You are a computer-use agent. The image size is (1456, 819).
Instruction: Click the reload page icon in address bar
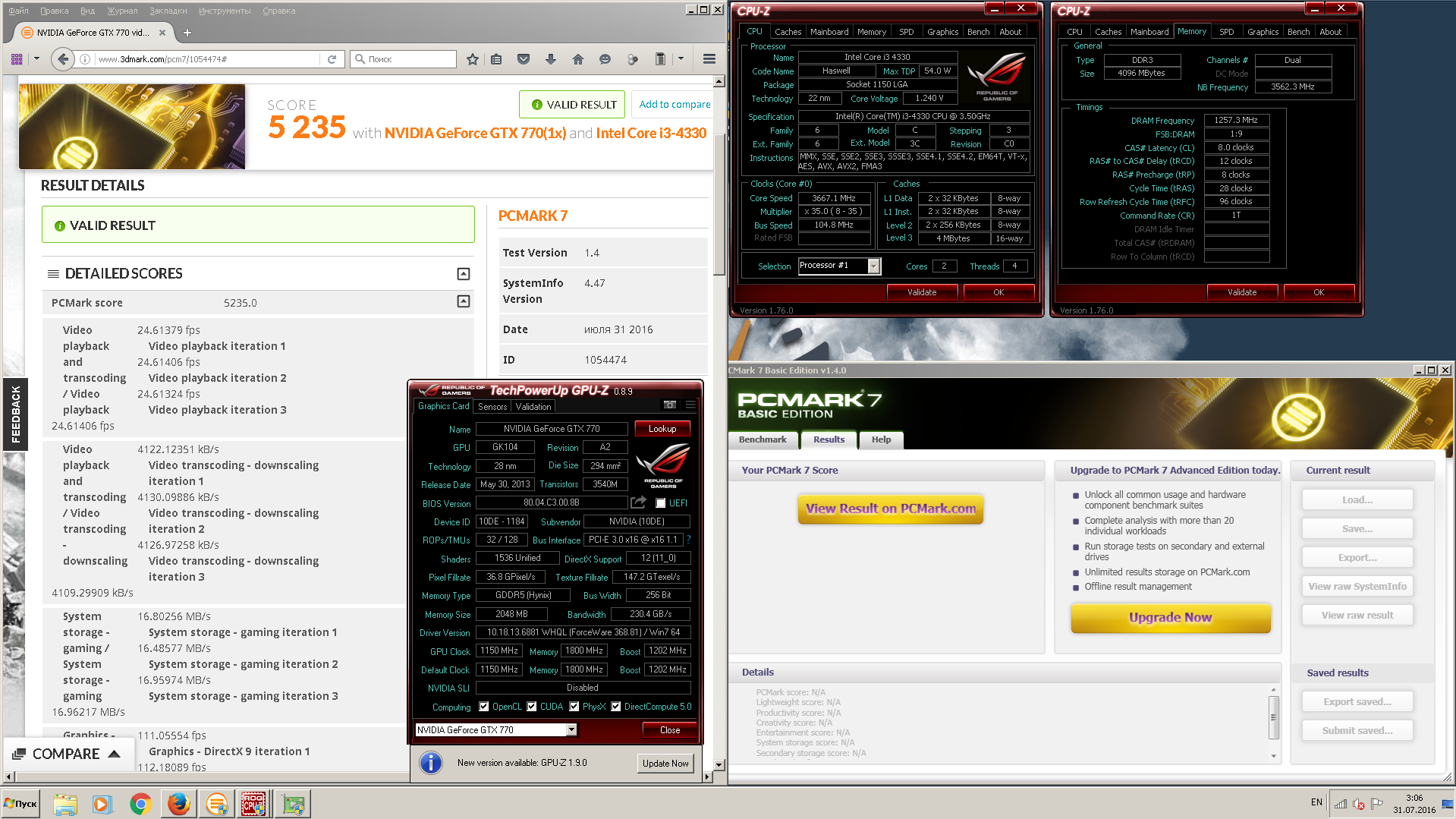click(x=332, y=59)
